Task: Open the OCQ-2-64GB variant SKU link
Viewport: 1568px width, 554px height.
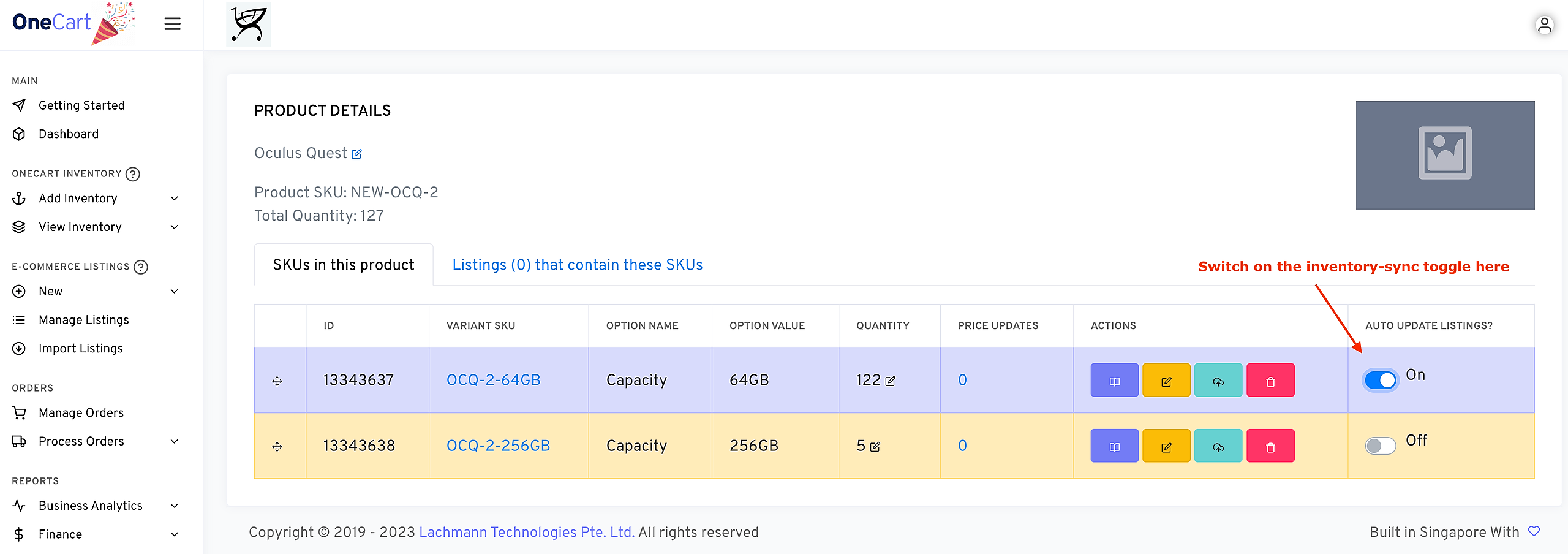Action: click(493, 380)
